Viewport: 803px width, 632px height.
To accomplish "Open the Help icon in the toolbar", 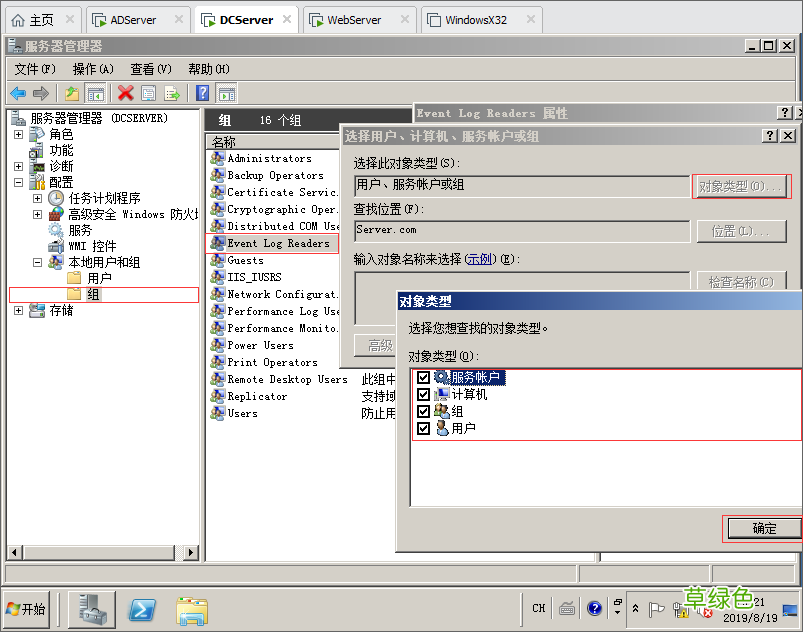I will 200,92.
